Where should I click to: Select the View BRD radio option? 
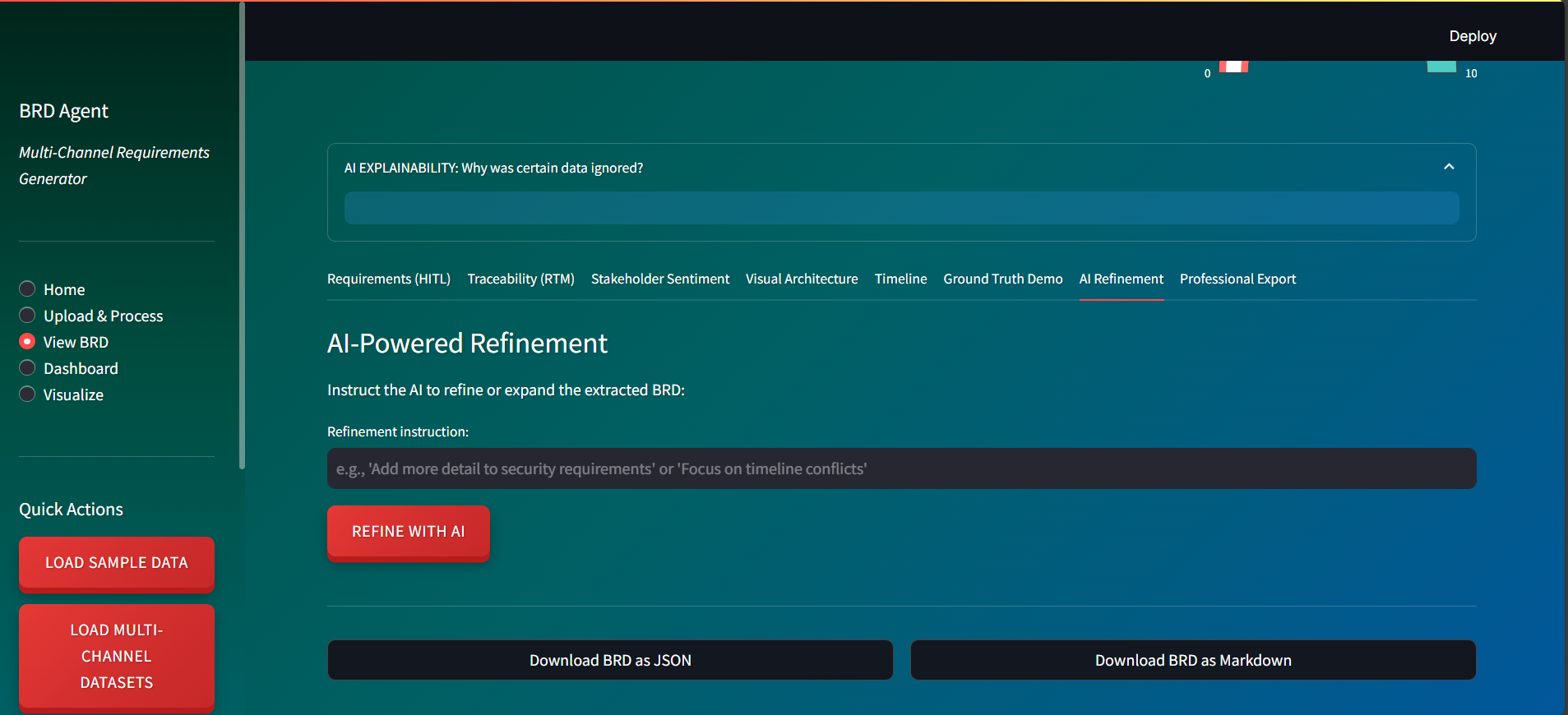pos(28,342)
